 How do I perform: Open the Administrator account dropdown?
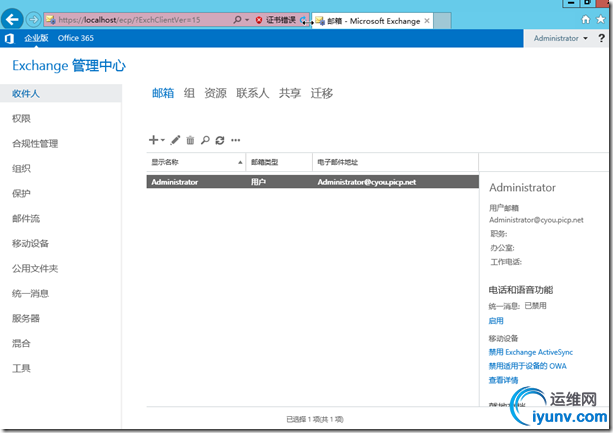pos(561,38)
